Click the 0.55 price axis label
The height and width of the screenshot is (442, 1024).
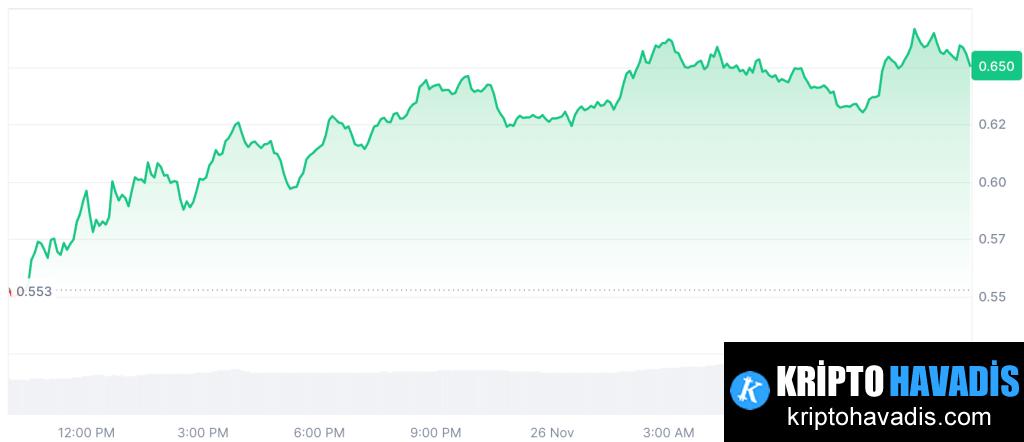tap(992, 297)
